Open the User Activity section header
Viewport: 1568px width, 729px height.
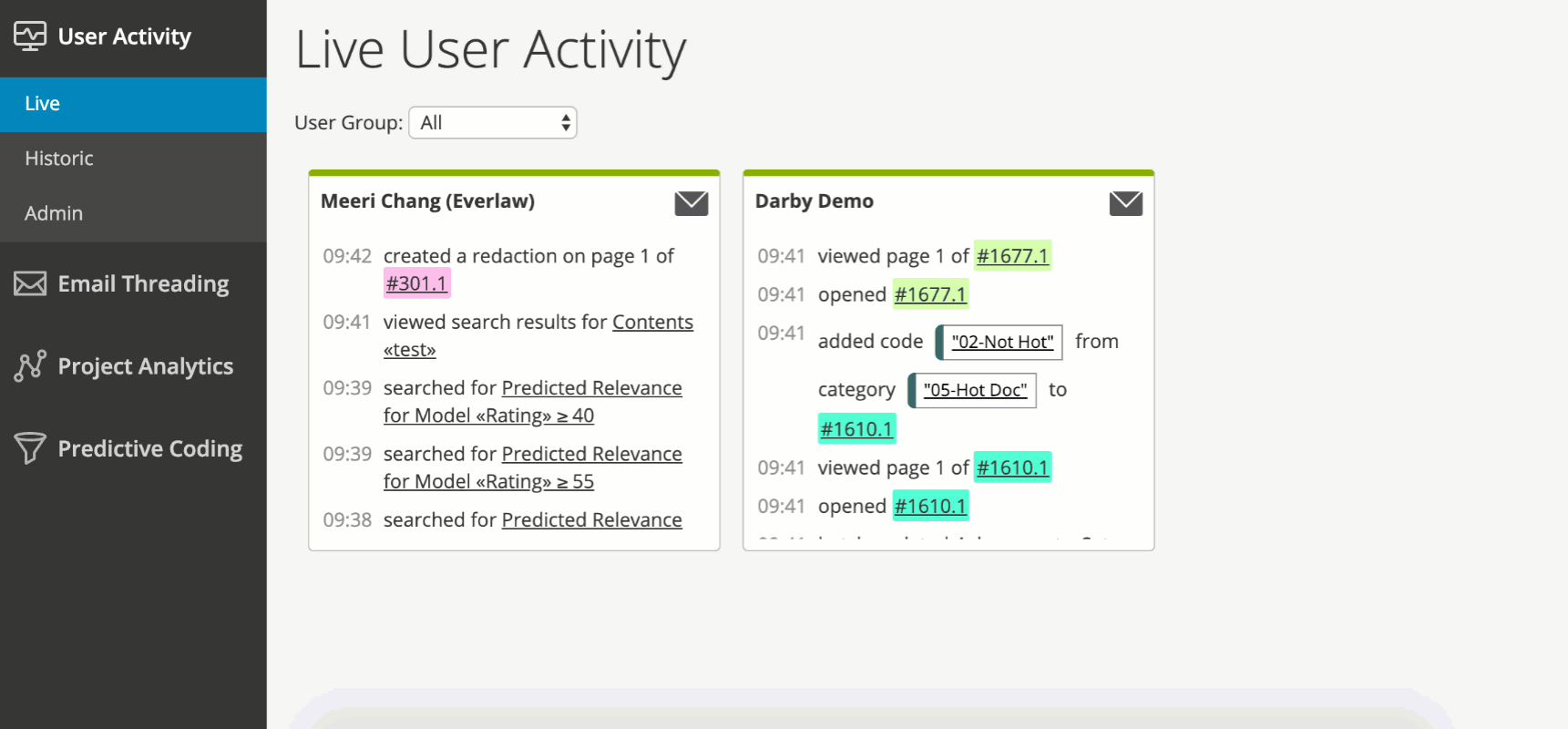[133, 36]
